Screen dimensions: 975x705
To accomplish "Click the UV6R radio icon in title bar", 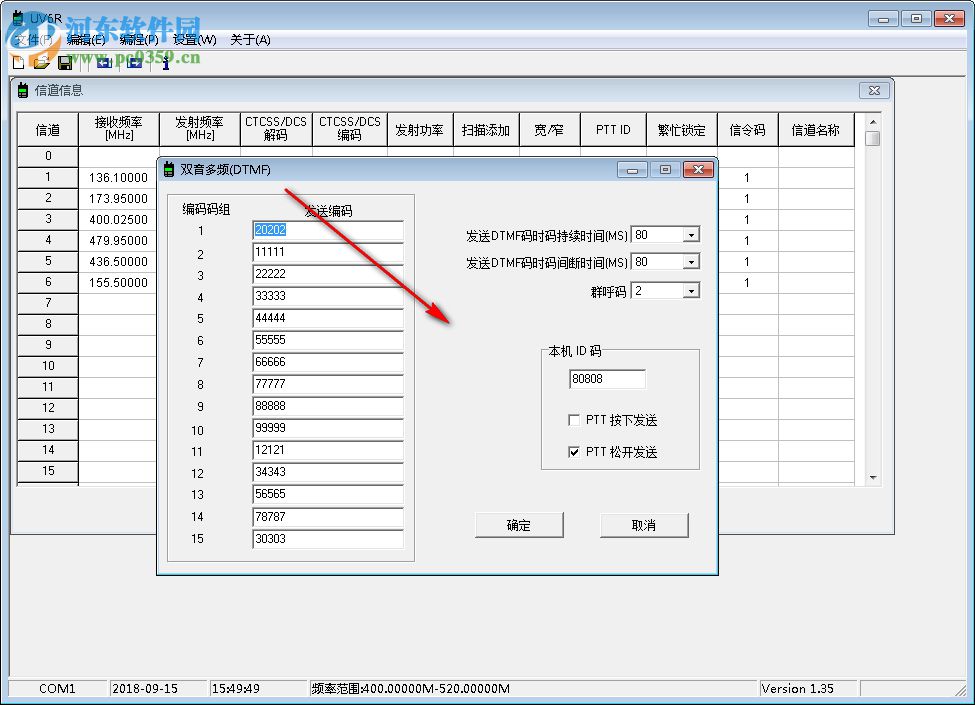I will pos(19,17).
